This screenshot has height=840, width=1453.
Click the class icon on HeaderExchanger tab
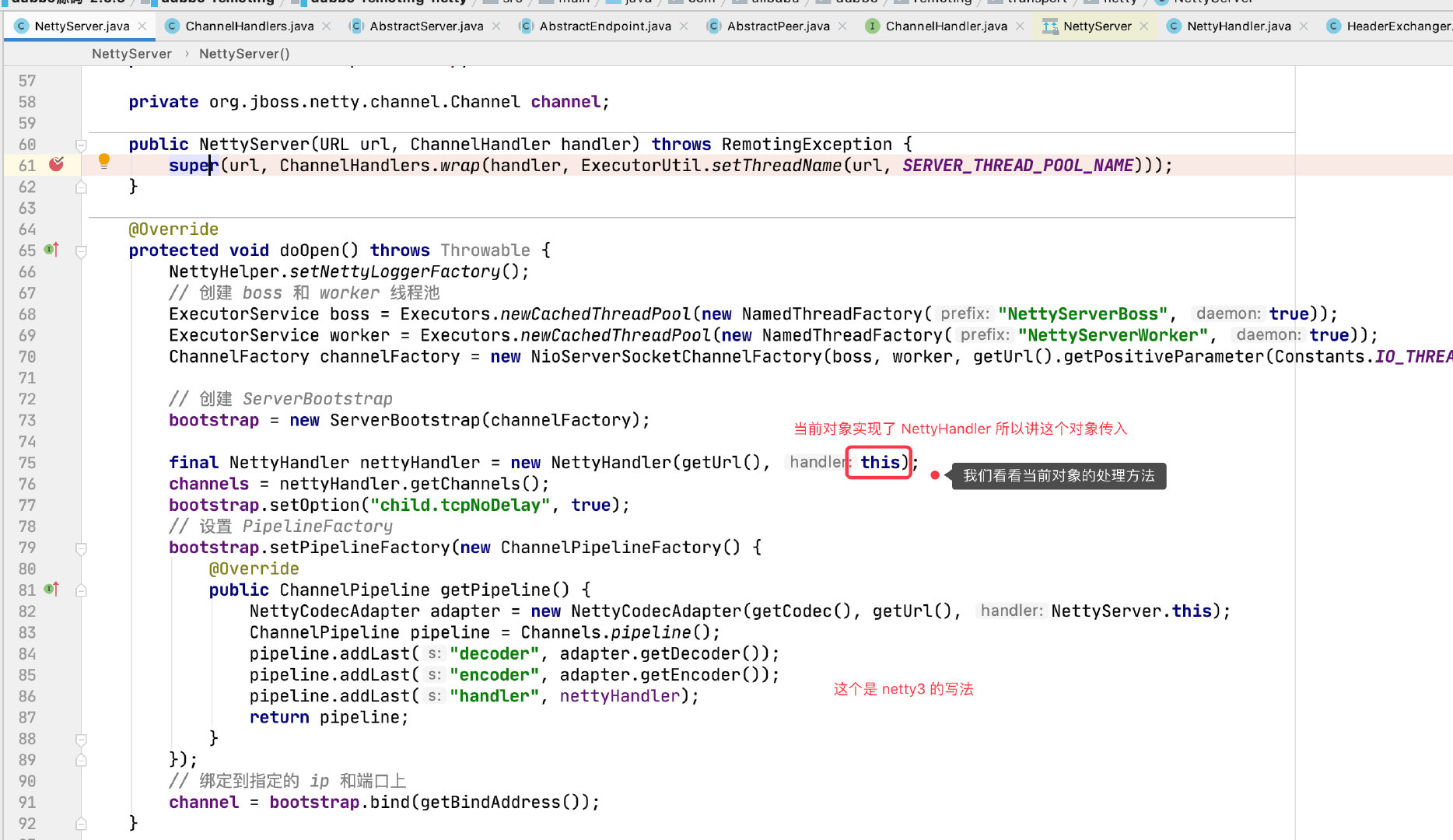pyautogui.click(x=1333, y=26)
